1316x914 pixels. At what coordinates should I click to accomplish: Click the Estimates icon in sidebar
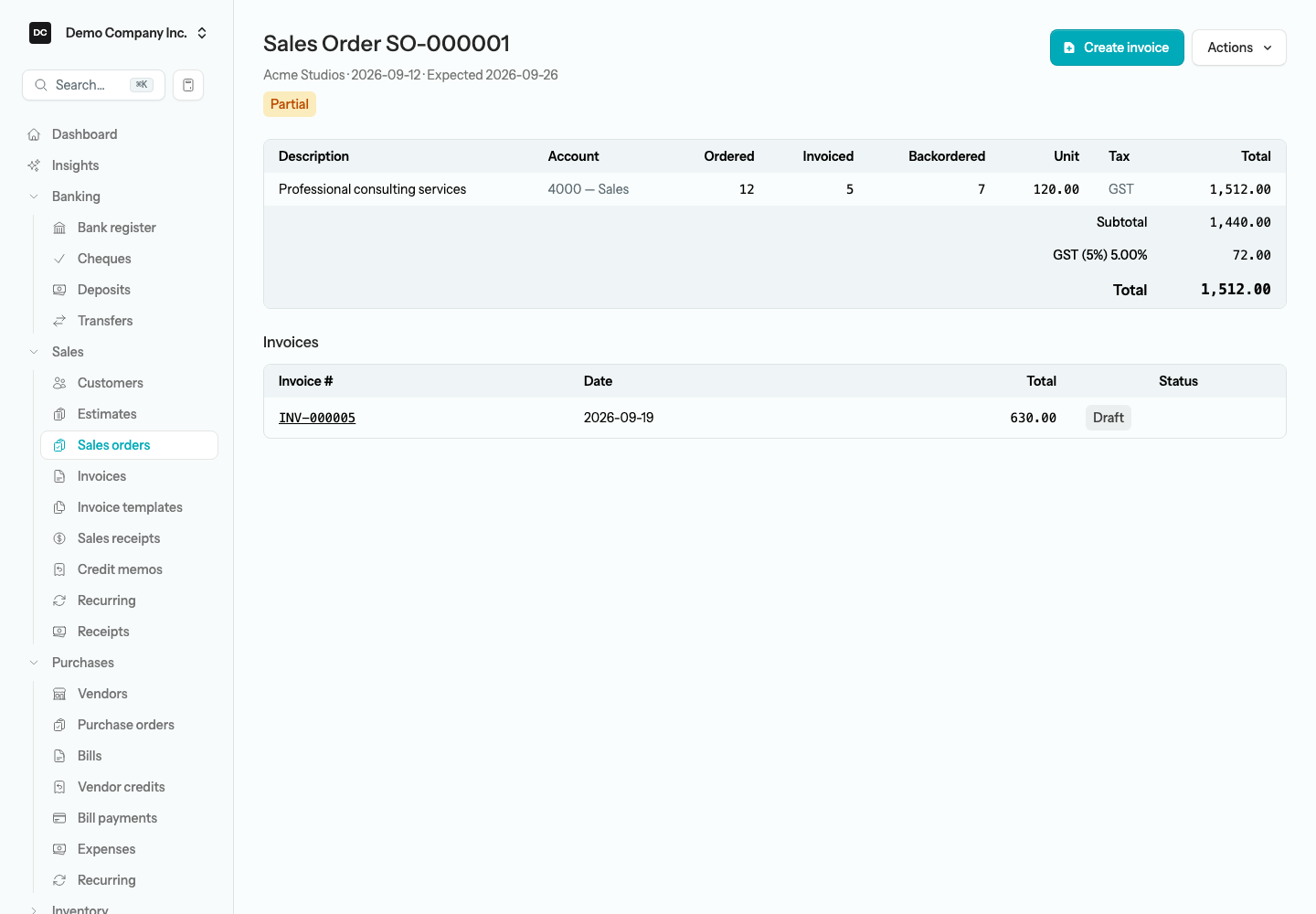[59, 414]
